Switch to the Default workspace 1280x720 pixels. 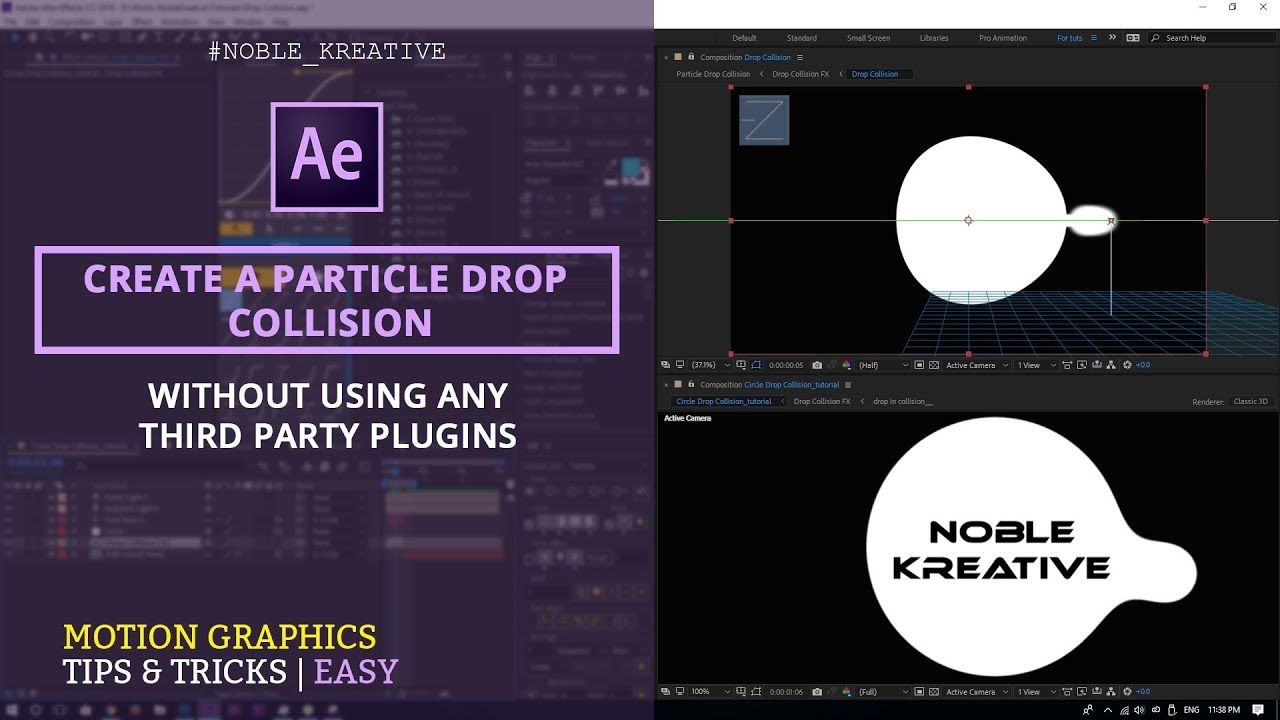point(744,38)
